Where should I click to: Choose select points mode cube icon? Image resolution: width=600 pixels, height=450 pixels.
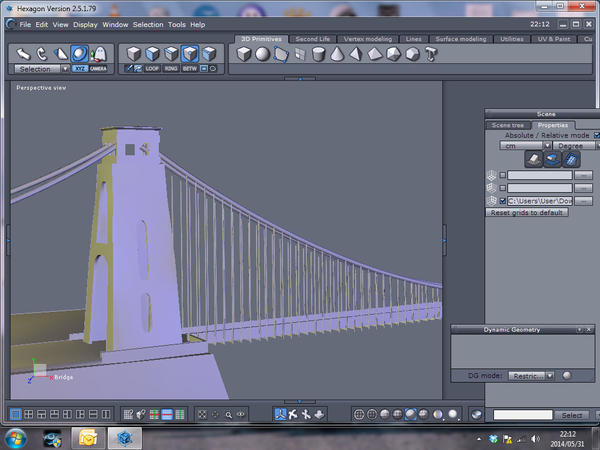(190, 54)
